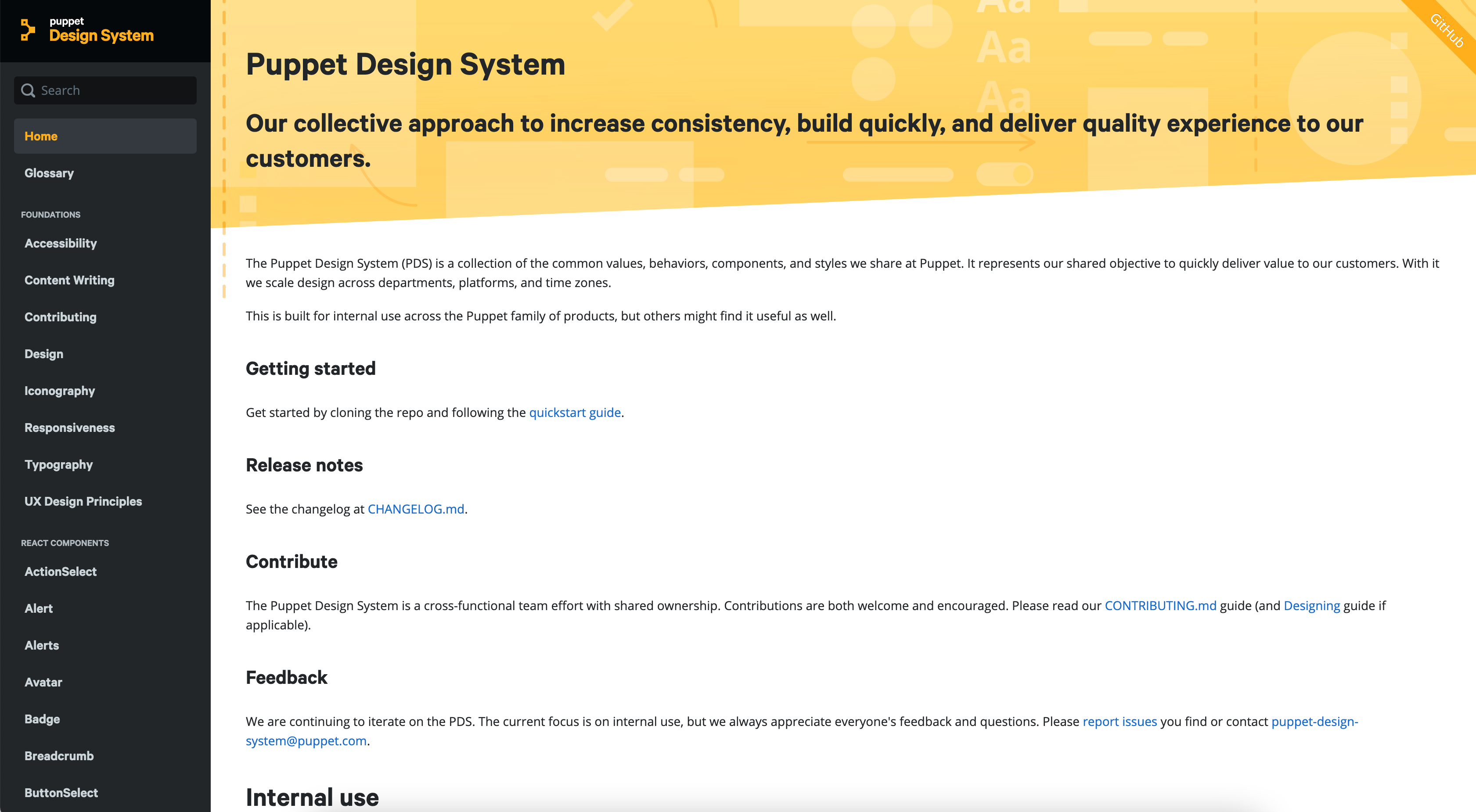Select Home in the sidebar
1476x812 pixels.
[x=41, y=137]
